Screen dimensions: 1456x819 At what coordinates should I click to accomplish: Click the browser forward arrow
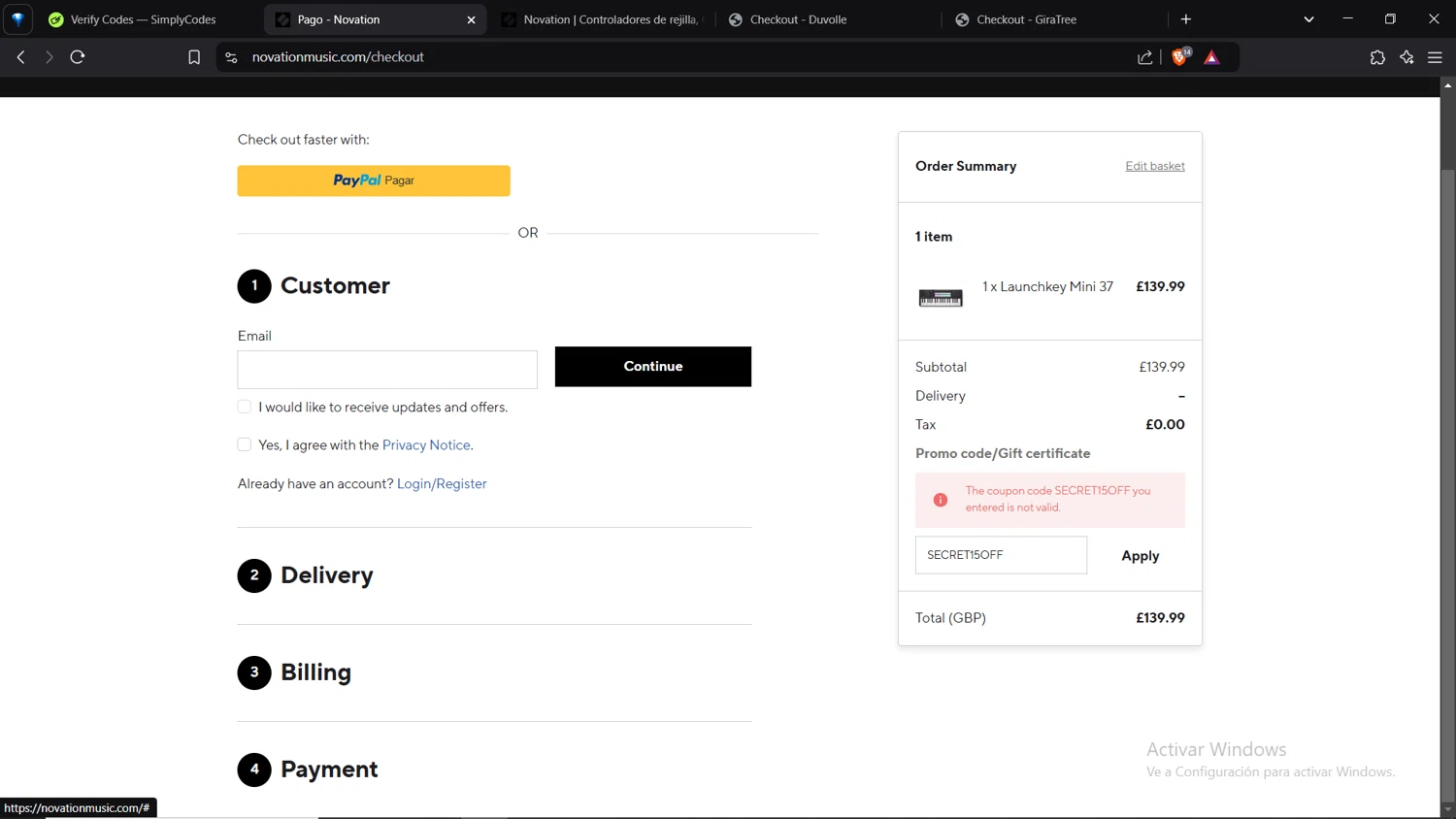pos(49,57)
